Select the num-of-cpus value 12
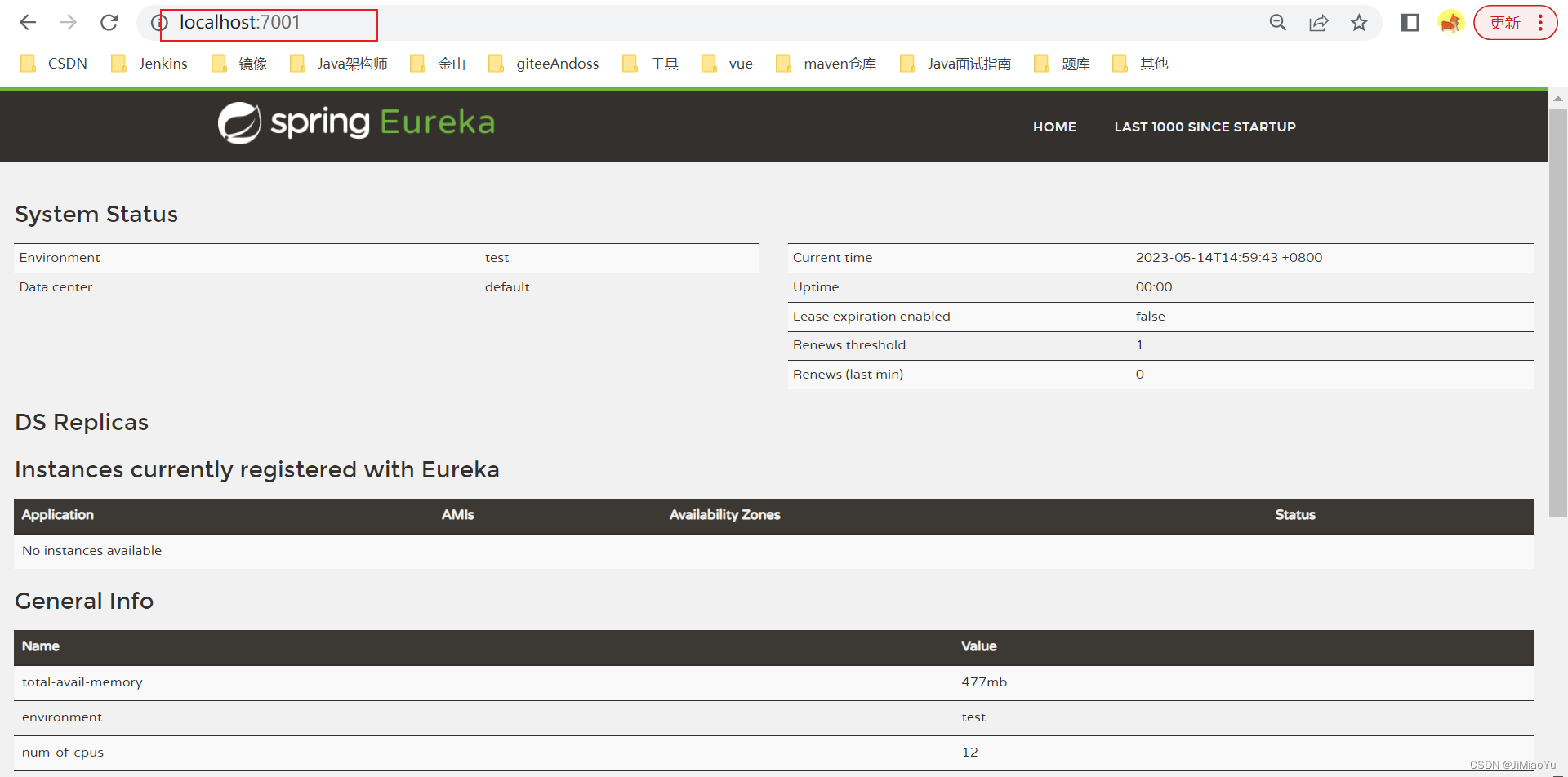 [969, 753]
